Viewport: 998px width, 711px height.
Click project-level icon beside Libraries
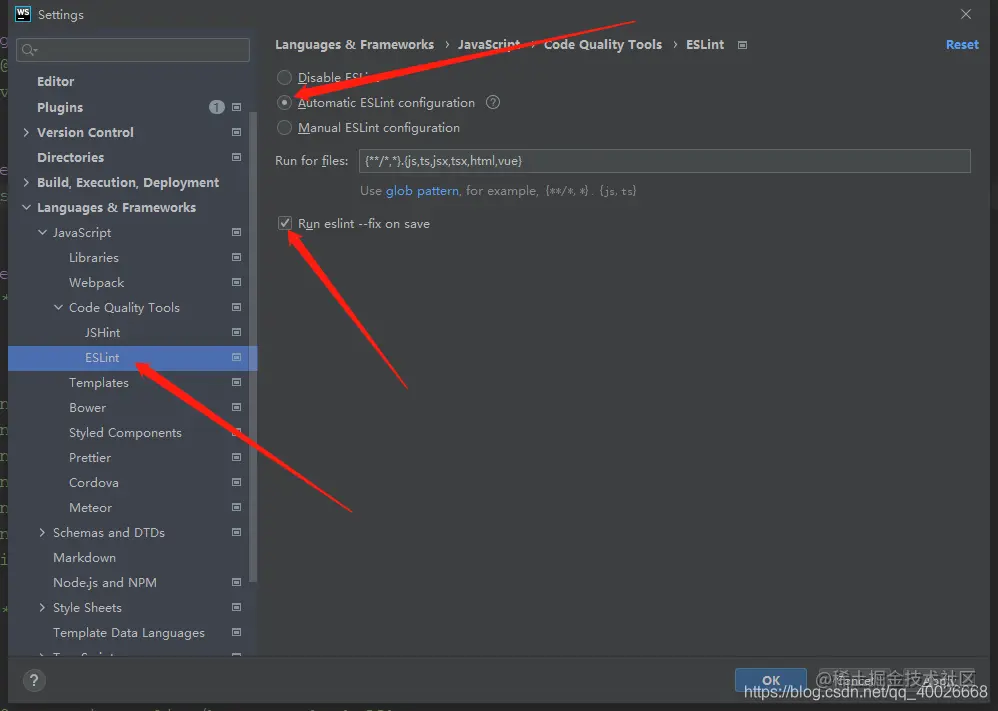pyautogui.click(x=236, y=257)
